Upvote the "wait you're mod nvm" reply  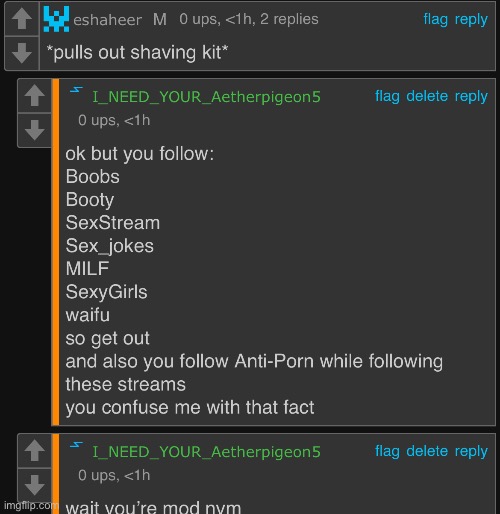click(x=35, y=450)
